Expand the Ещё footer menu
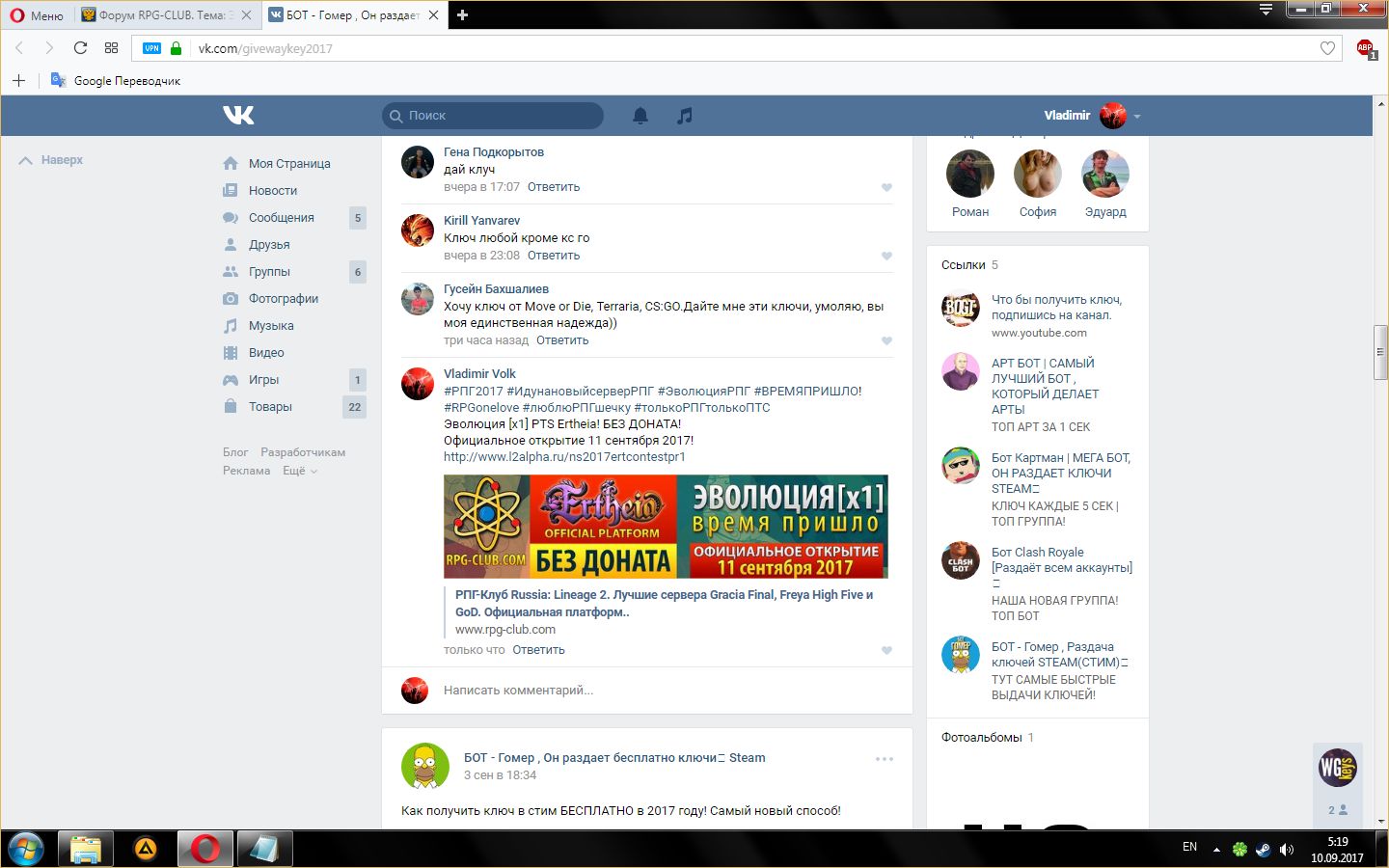The image size is (1389, 868). pos(300,471)
